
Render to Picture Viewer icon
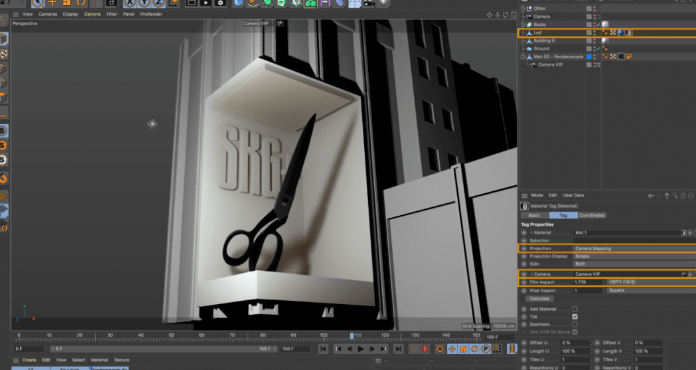coord(206,3)
